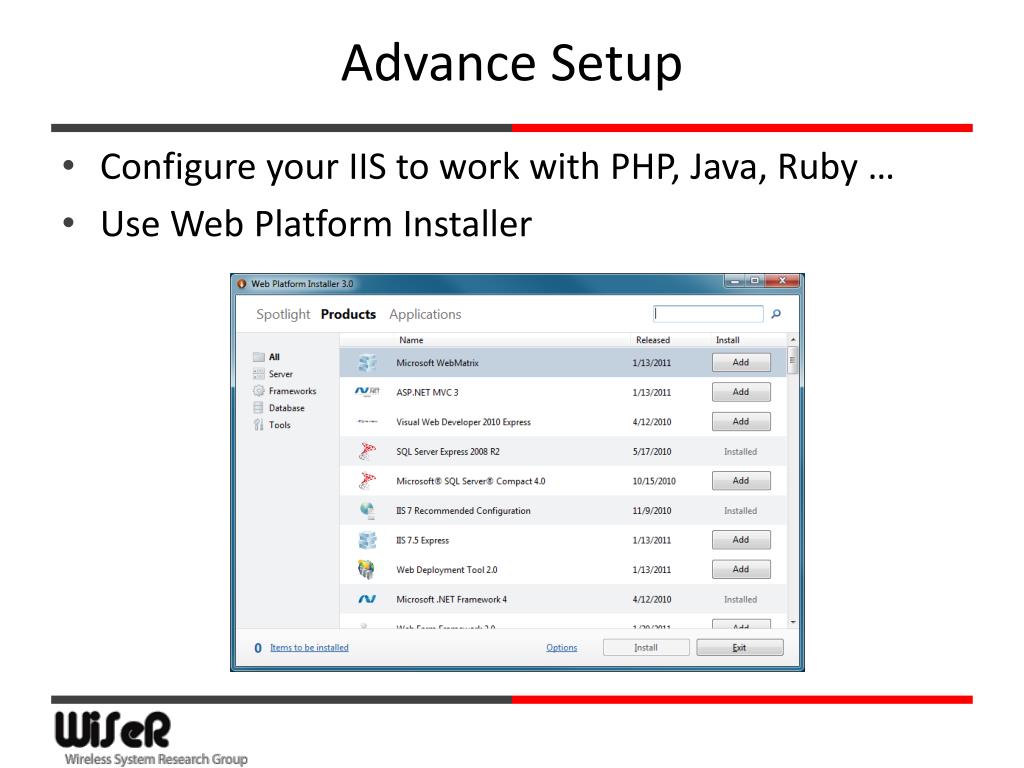Add Microsoft WebMatrix to install list
This screenshot has height=768, width=1024.
pyautogui.click(x=741, y=362)
